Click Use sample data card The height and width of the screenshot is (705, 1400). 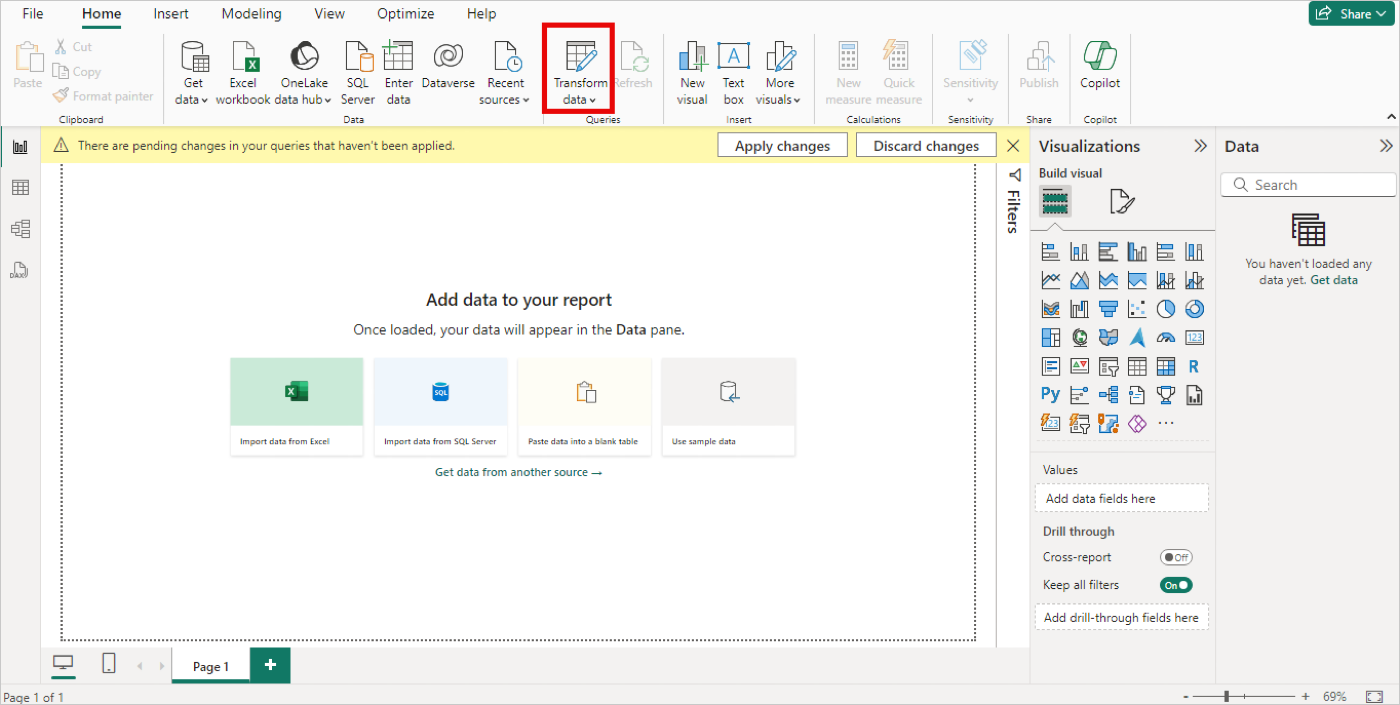[729, 407]
